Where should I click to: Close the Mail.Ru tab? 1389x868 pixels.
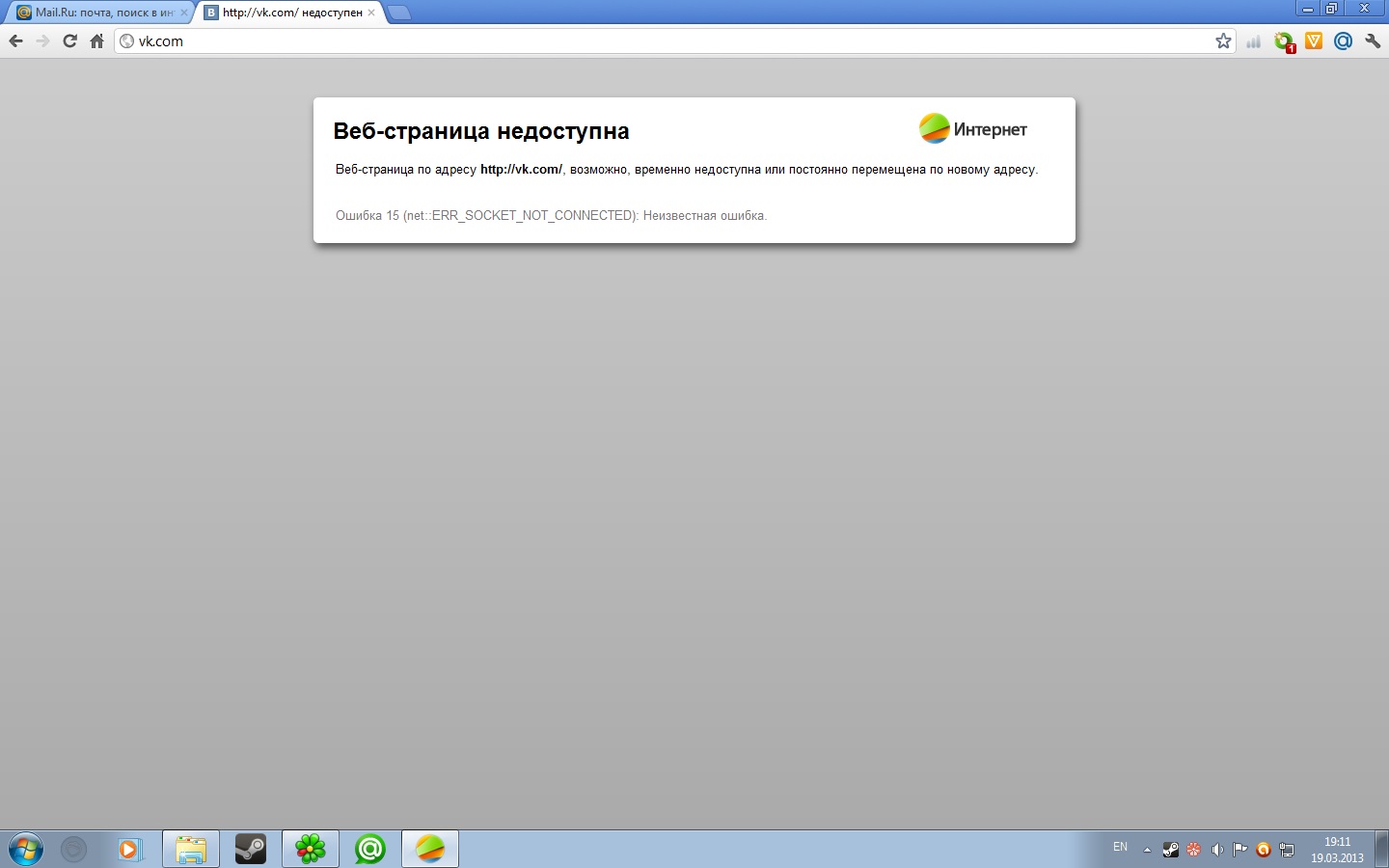point(184,13)
